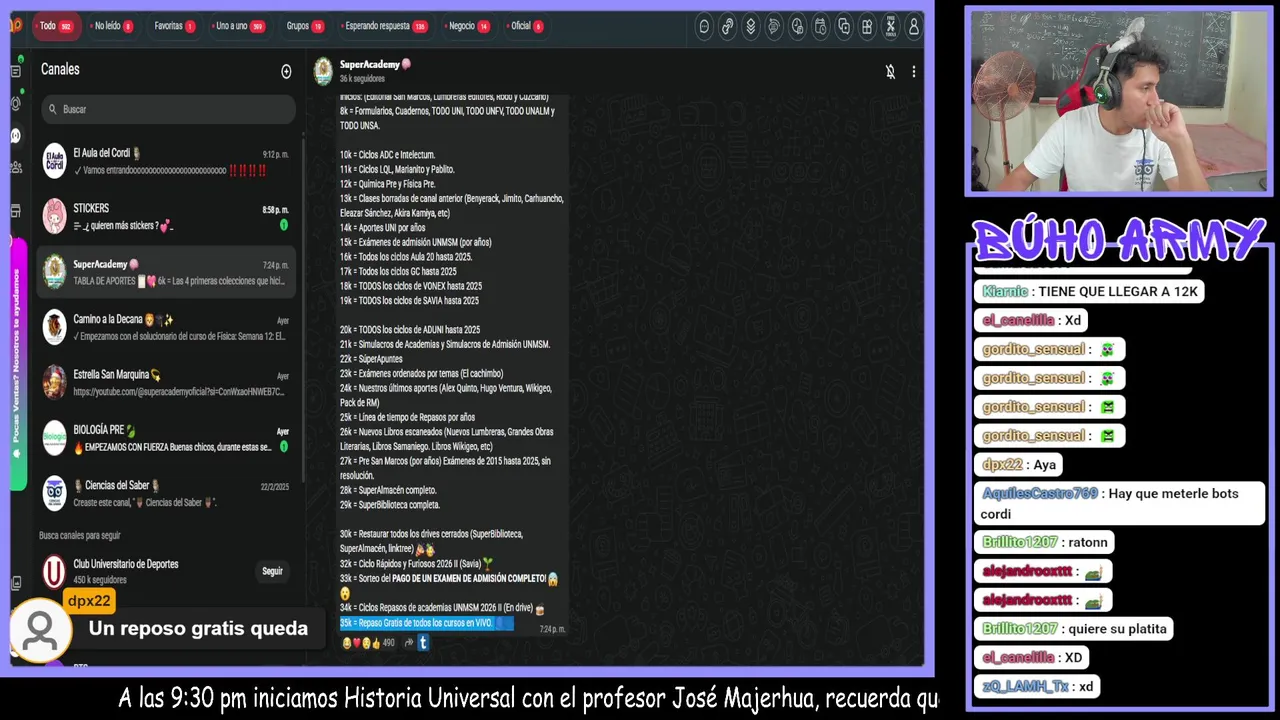This screenshot has width=1280, height=720.
Task: Select the Grupos filter tab
Action: point(304,26)
